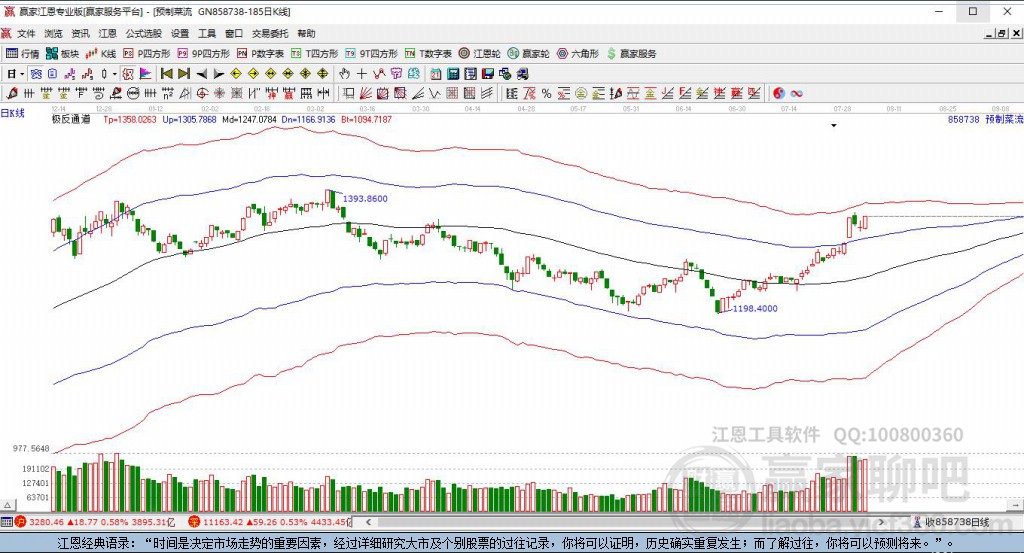Click the small black triangle date marker
The width and height of the screenshot is (1024, 553).
834,125
